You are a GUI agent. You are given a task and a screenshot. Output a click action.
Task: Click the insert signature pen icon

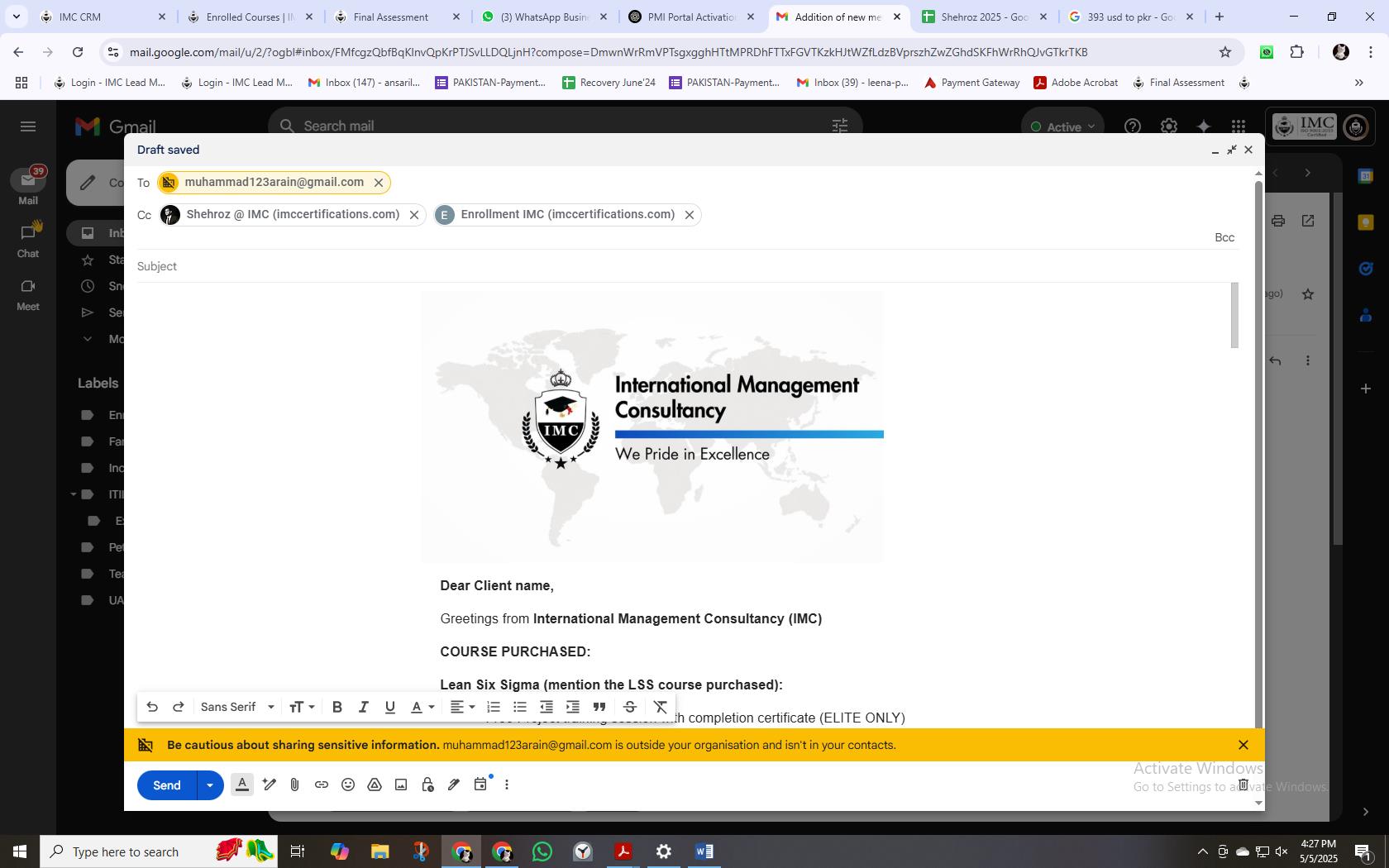tap(454, 785)
